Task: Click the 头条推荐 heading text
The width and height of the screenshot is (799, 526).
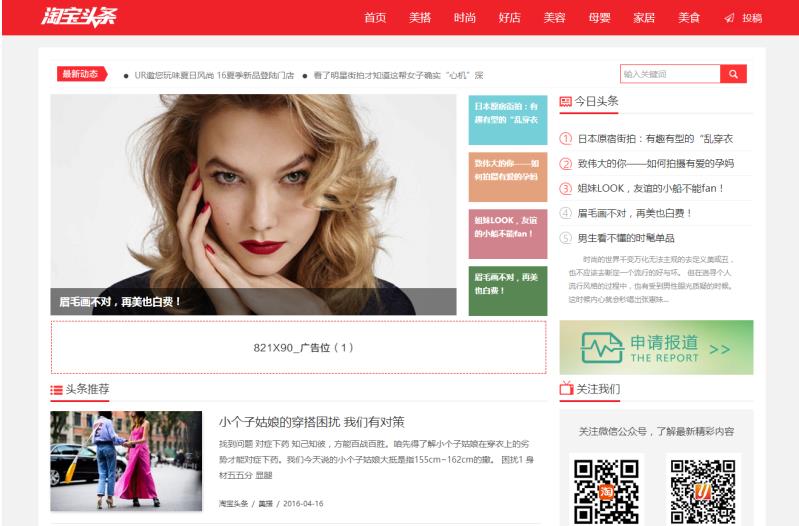Action: tap(87, 389)
